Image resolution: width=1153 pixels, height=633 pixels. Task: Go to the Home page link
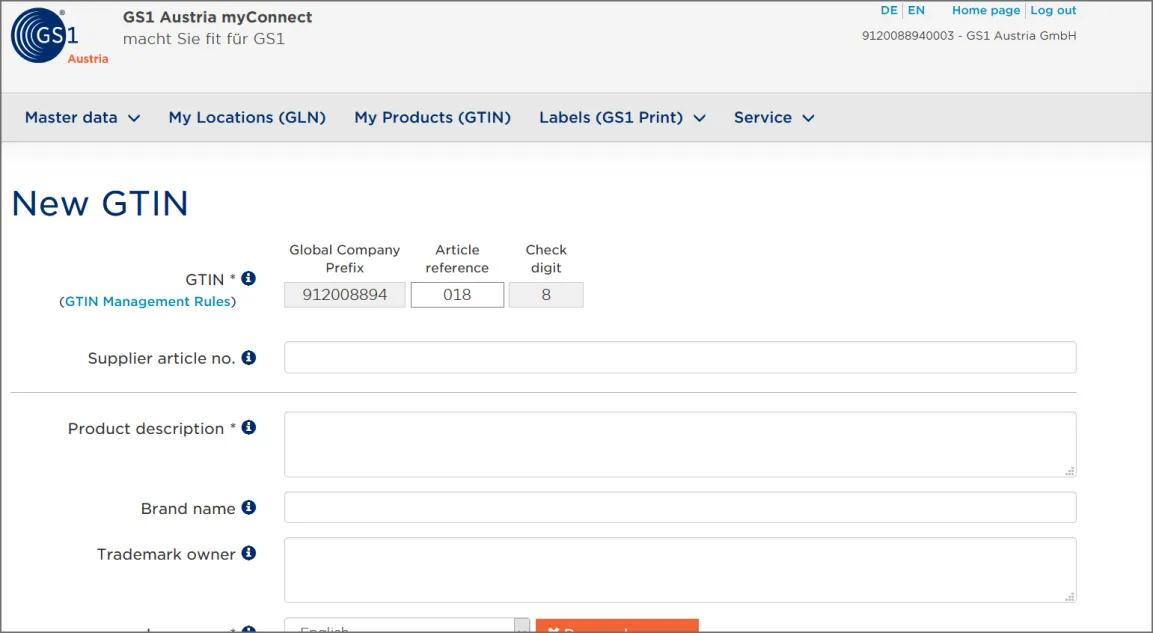point(985,11)
